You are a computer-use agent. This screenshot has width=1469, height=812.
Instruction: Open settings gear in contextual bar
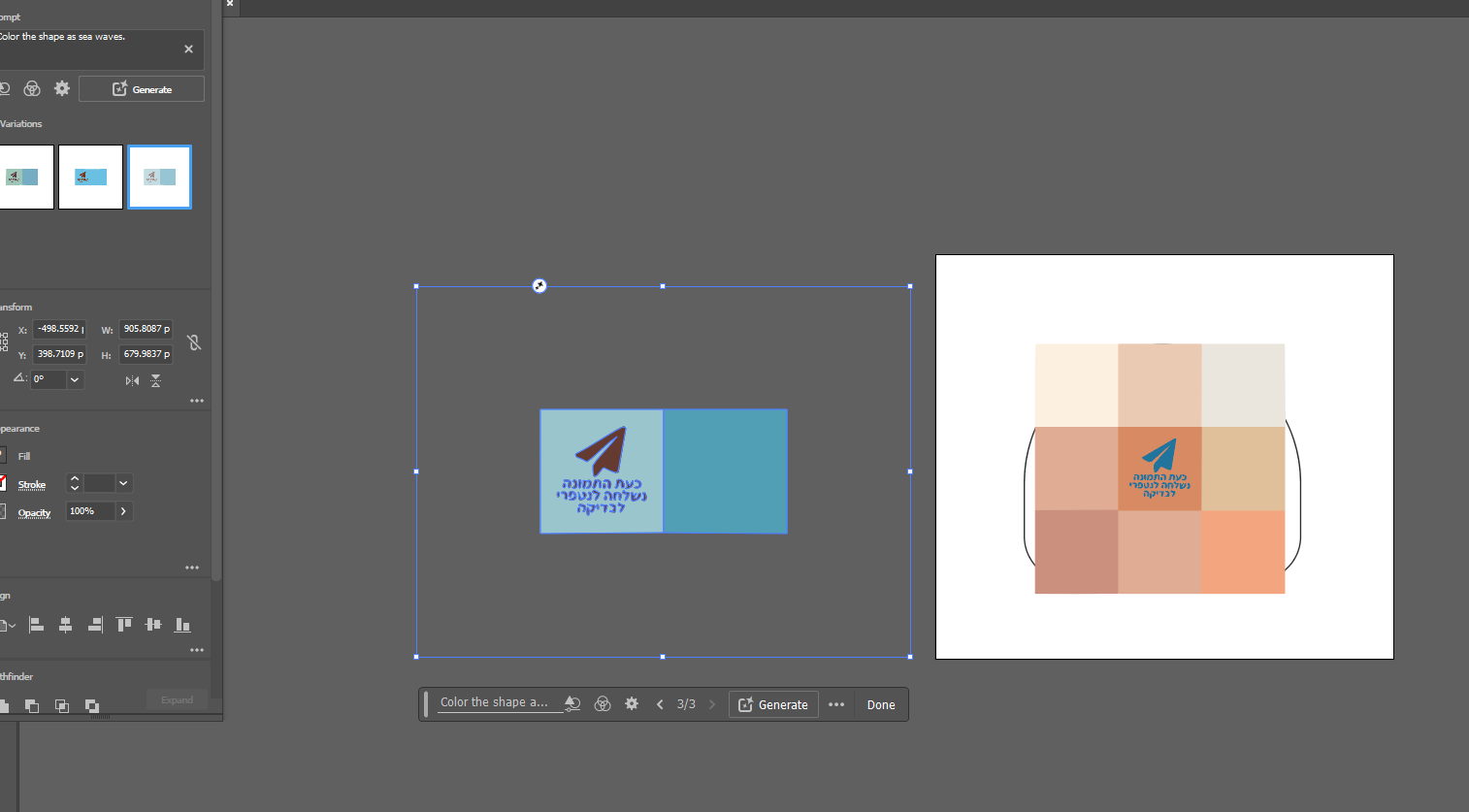[x=632, y=704]
